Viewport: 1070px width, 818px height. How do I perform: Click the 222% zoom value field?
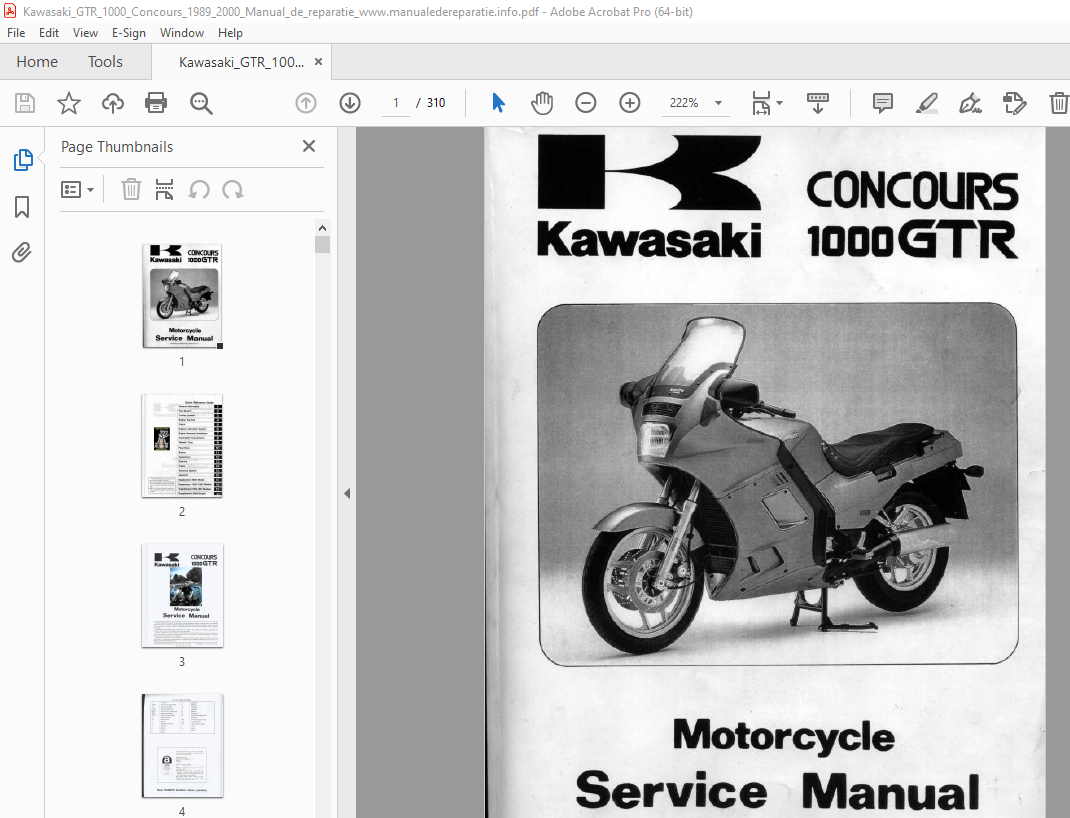[x=684, y=103]
